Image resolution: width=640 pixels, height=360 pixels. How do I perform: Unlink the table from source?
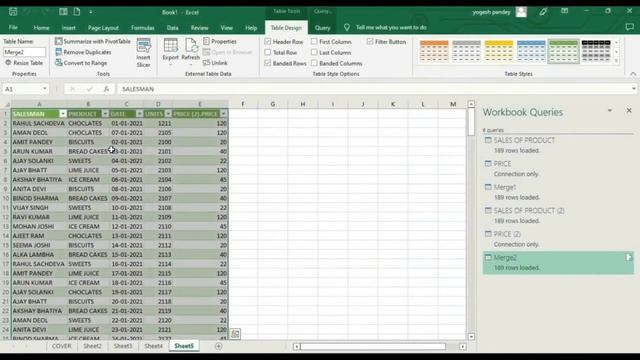point(215,63)
